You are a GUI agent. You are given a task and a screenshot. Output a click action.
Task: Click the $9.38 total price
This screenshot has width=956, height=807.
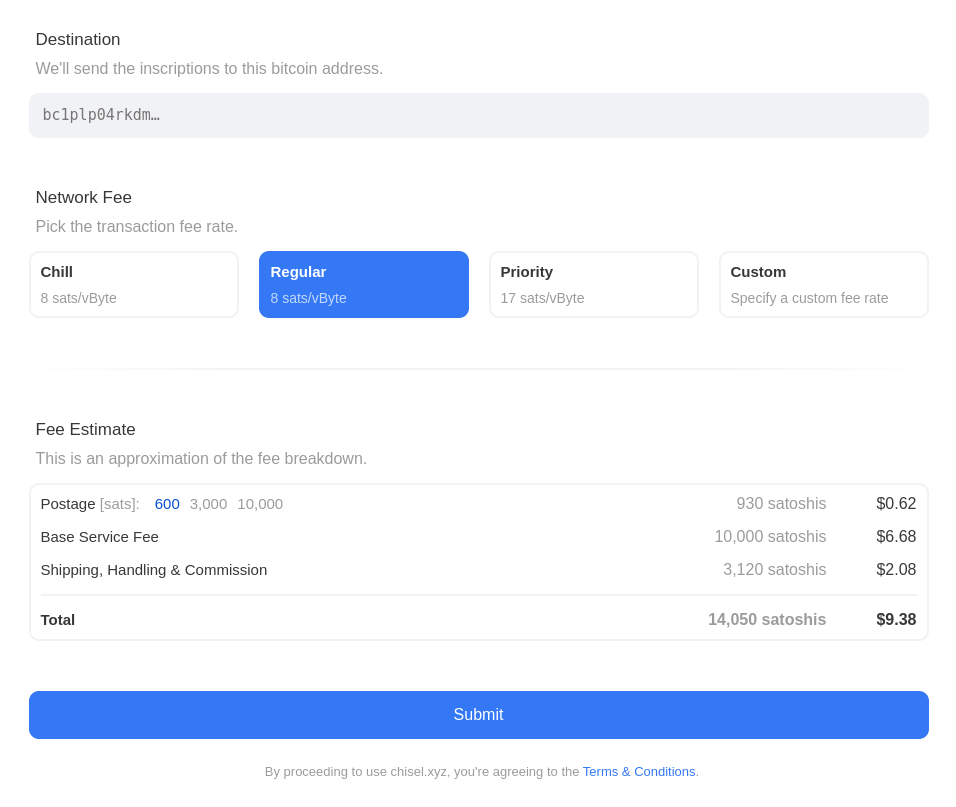[x=896, y=620]
